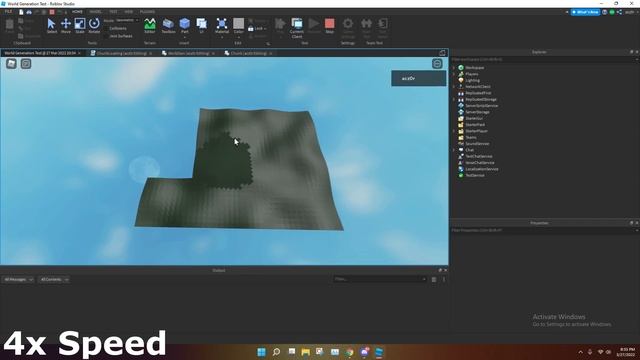The width and height of the screenshot is (640, 360).
Task: Select SoundService in Explorer
Action: pyautogui.click(x=477, y=144)
